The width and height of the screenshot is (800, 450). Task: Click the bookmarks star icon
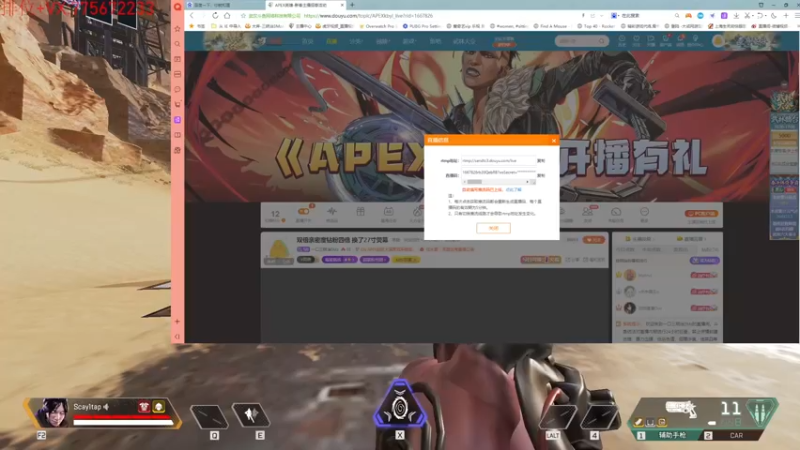pos(192,26)
